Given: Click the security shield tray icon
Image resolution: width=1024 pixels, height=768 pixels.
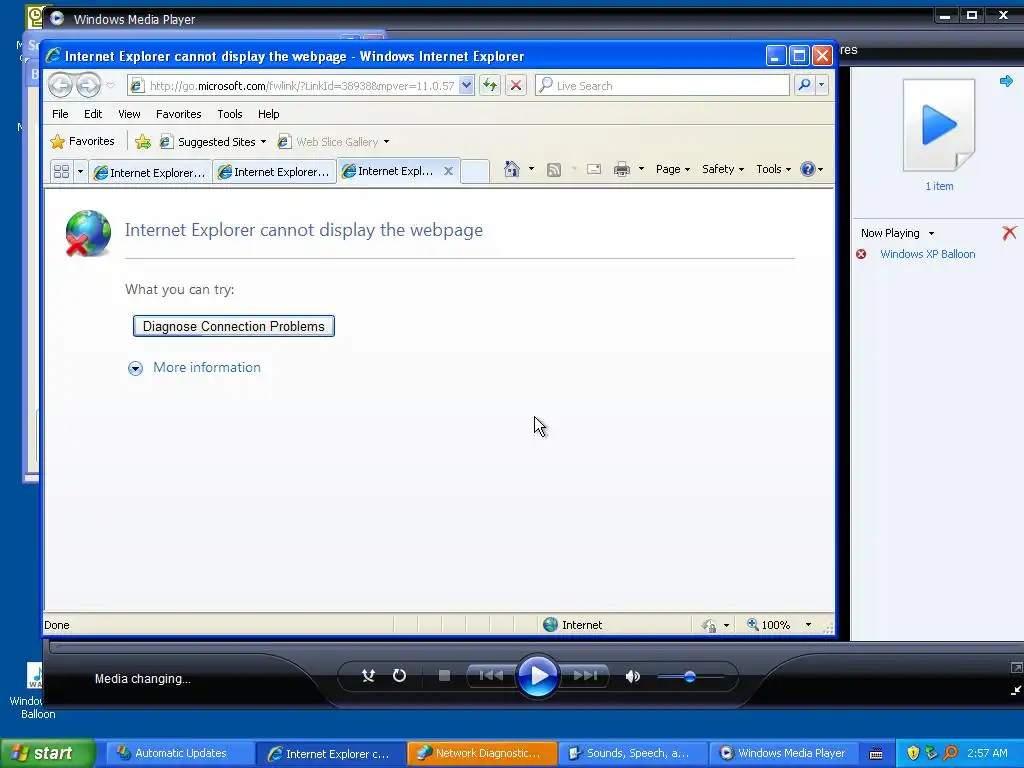Looking at the screenshot, I should coord(913,753).
